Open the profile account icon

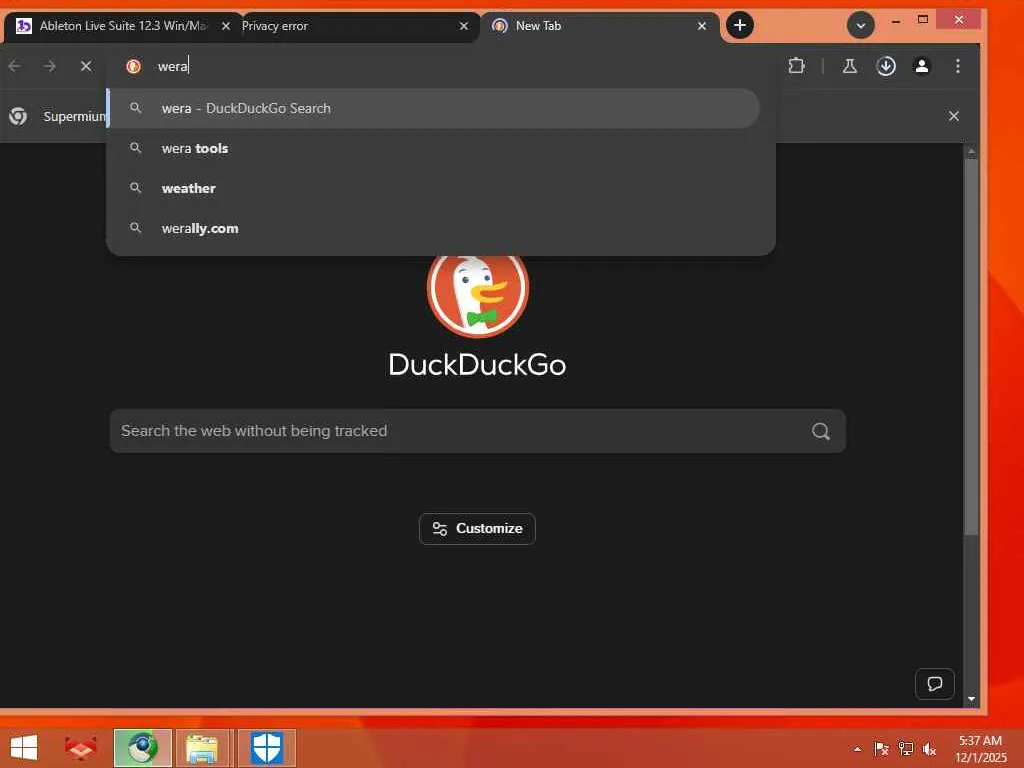point(921,66)
